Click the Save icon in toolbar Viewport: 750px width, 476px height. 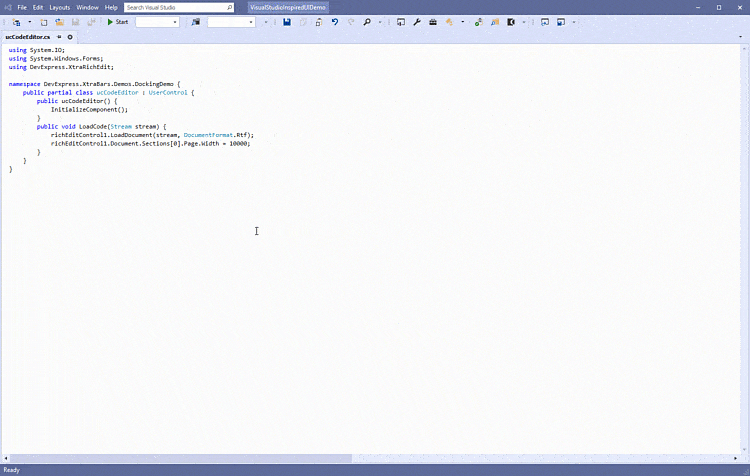coord(287,22)
